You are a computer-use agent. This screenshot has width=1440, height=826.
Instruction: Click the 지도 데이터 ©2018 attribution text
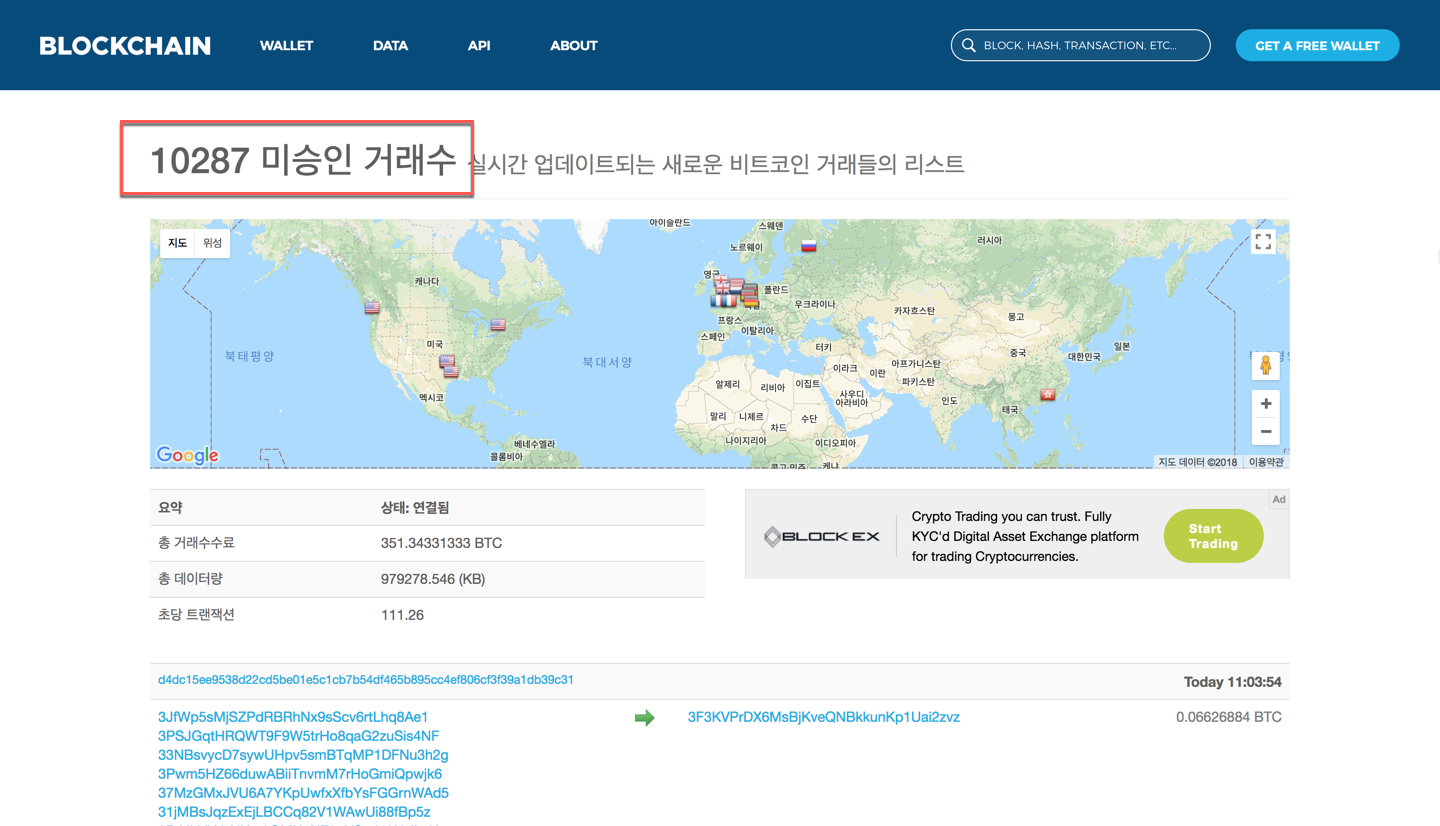tap(1198, 462)
